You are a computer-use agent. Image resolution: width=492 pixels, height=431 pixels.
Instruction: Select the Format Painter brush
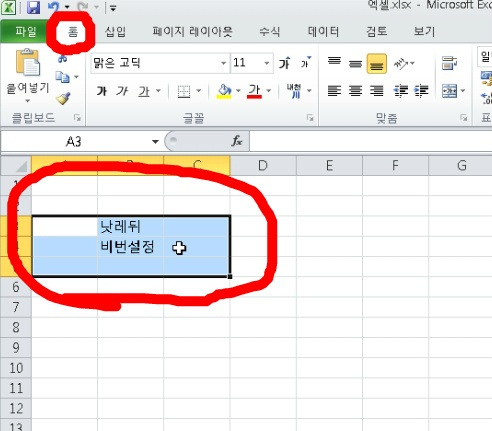[63, 98]
